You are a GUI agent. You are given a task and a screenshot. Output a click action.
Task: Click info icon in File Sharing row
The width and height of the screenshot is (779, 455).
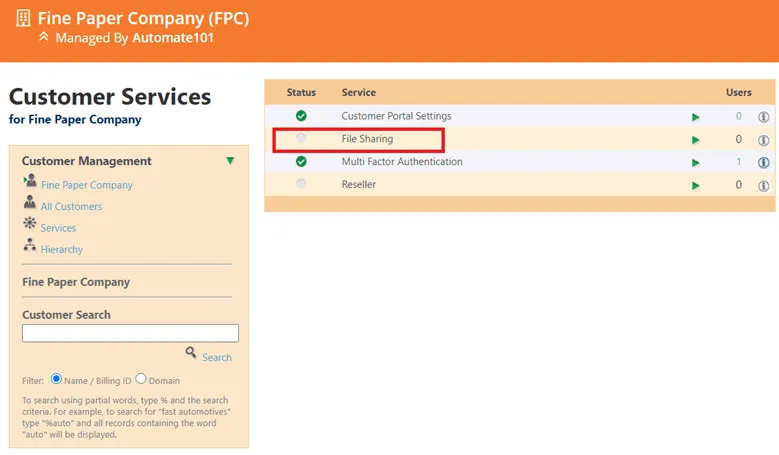pos(763,140)
